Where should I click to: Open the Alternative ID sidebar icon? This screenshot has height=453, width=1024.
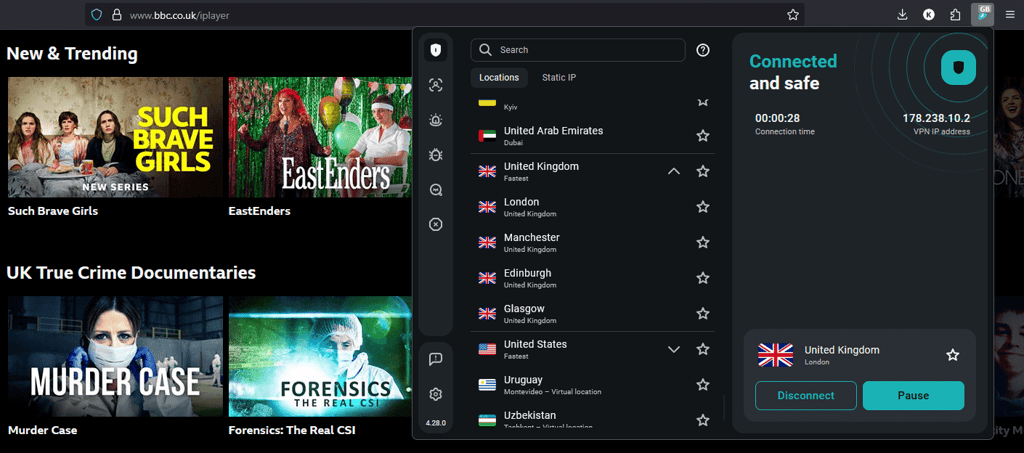(x=436, y=85)
